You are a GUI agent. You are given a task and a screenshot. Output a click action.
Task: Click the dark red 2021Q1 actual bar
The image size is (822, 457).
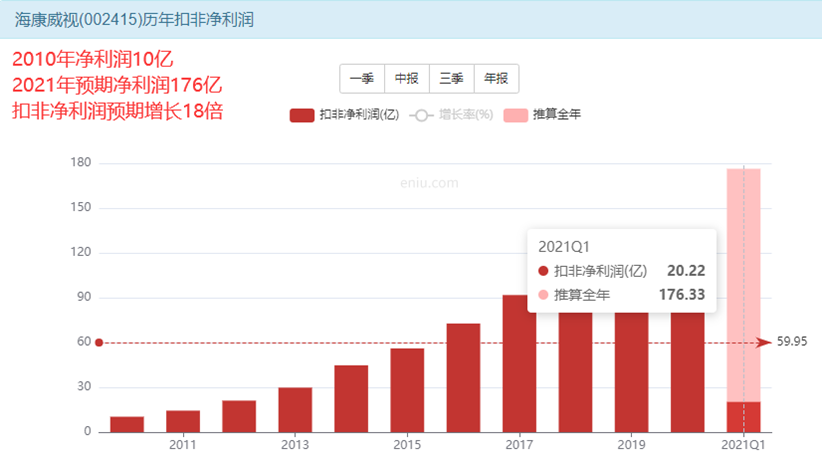tap(743, 417)
